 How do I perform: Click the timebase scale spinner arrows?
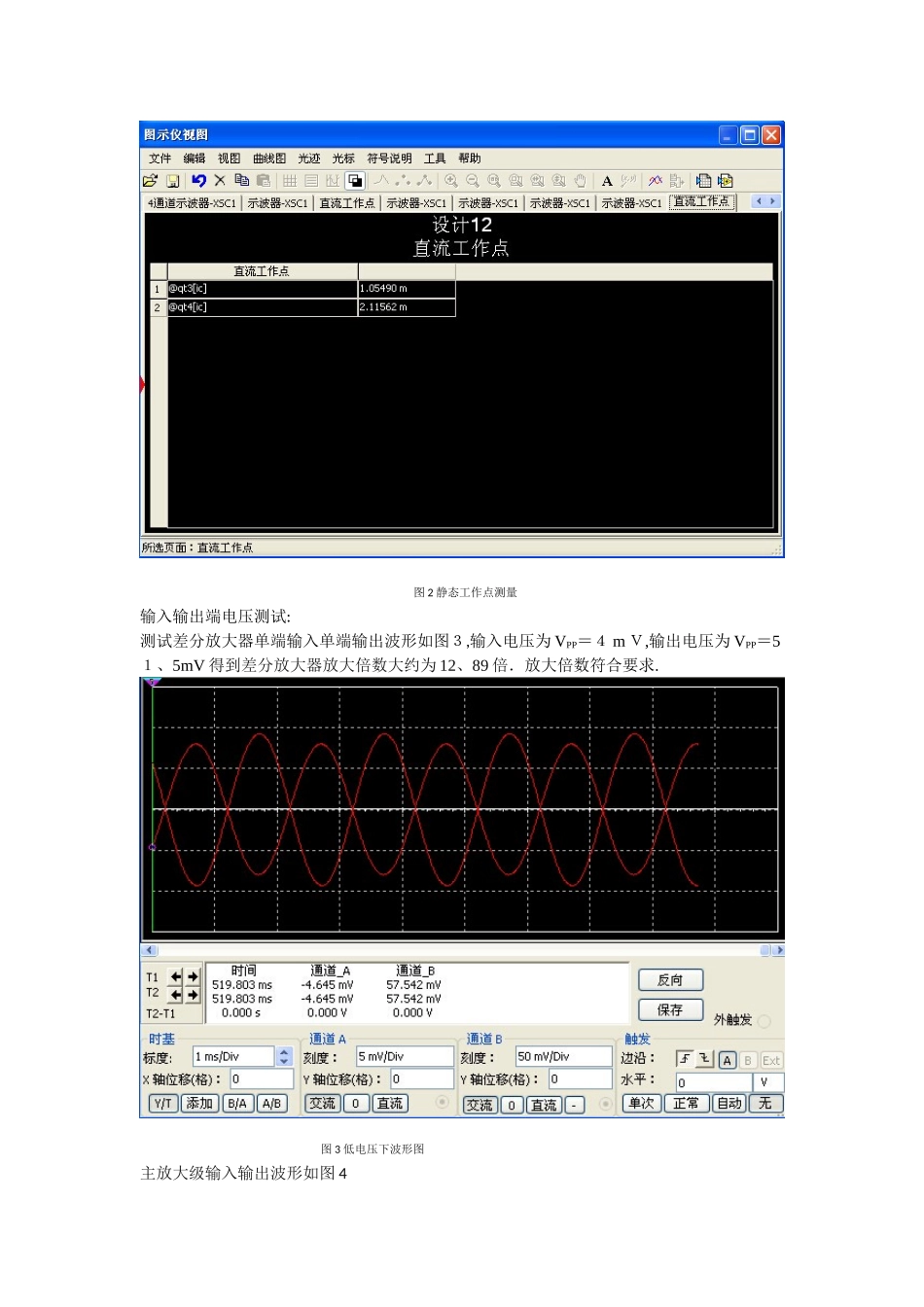(x=284, y=1057)
